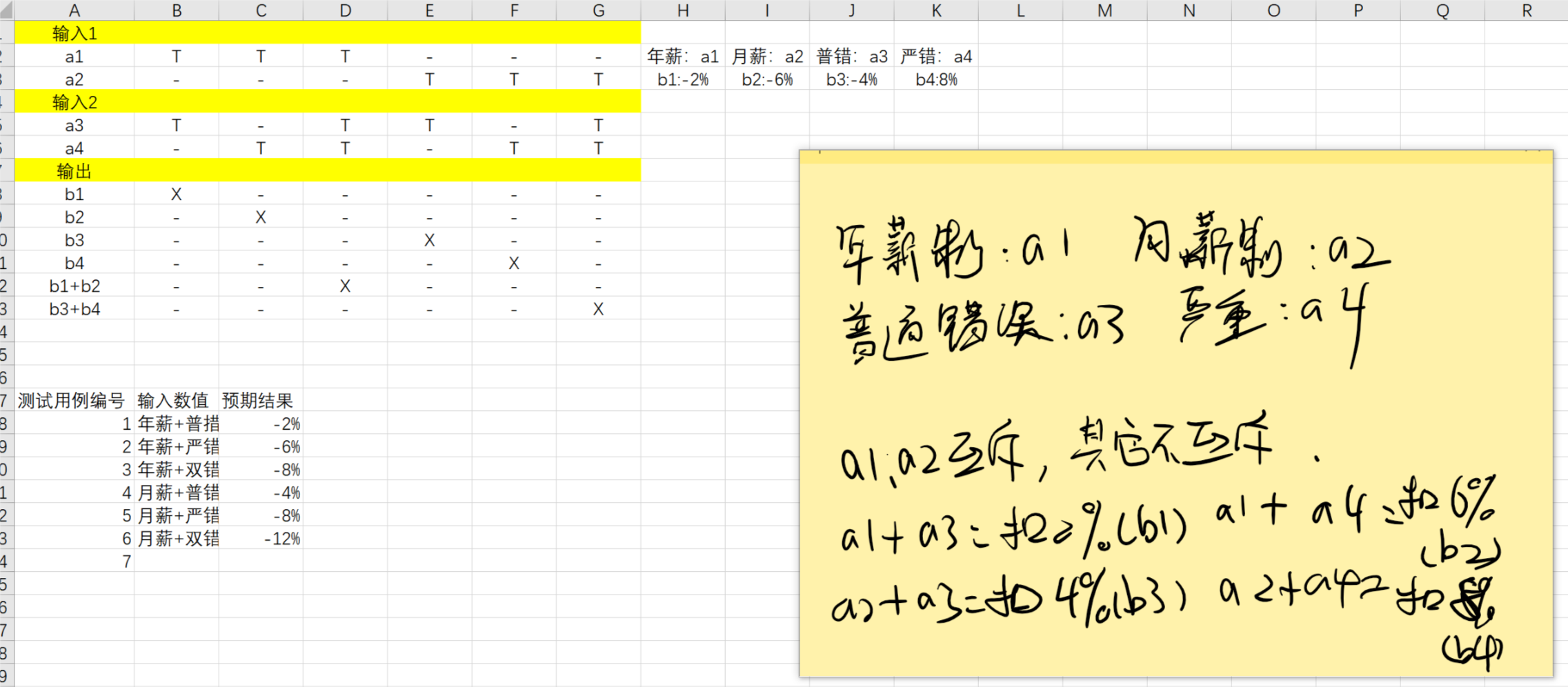Click the 'b3:-4%' cell

point(852,79)
